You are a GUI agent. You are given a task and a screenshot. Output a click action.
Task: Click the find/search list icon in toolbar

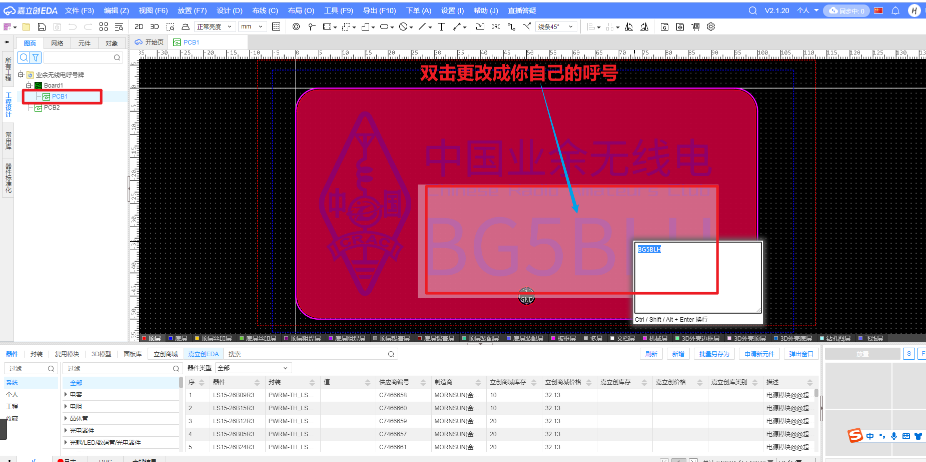coord(120,27)
